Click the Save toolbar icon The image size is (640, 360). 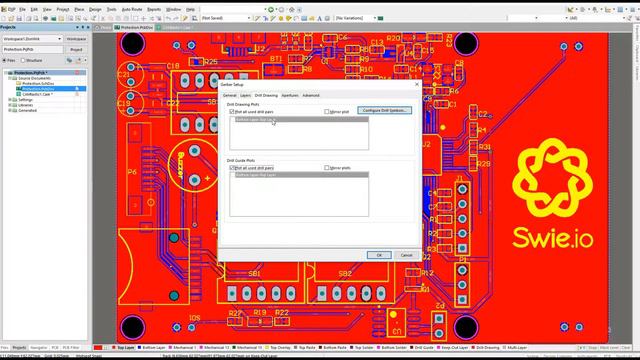pyautogui.click(x=19, y=18)
